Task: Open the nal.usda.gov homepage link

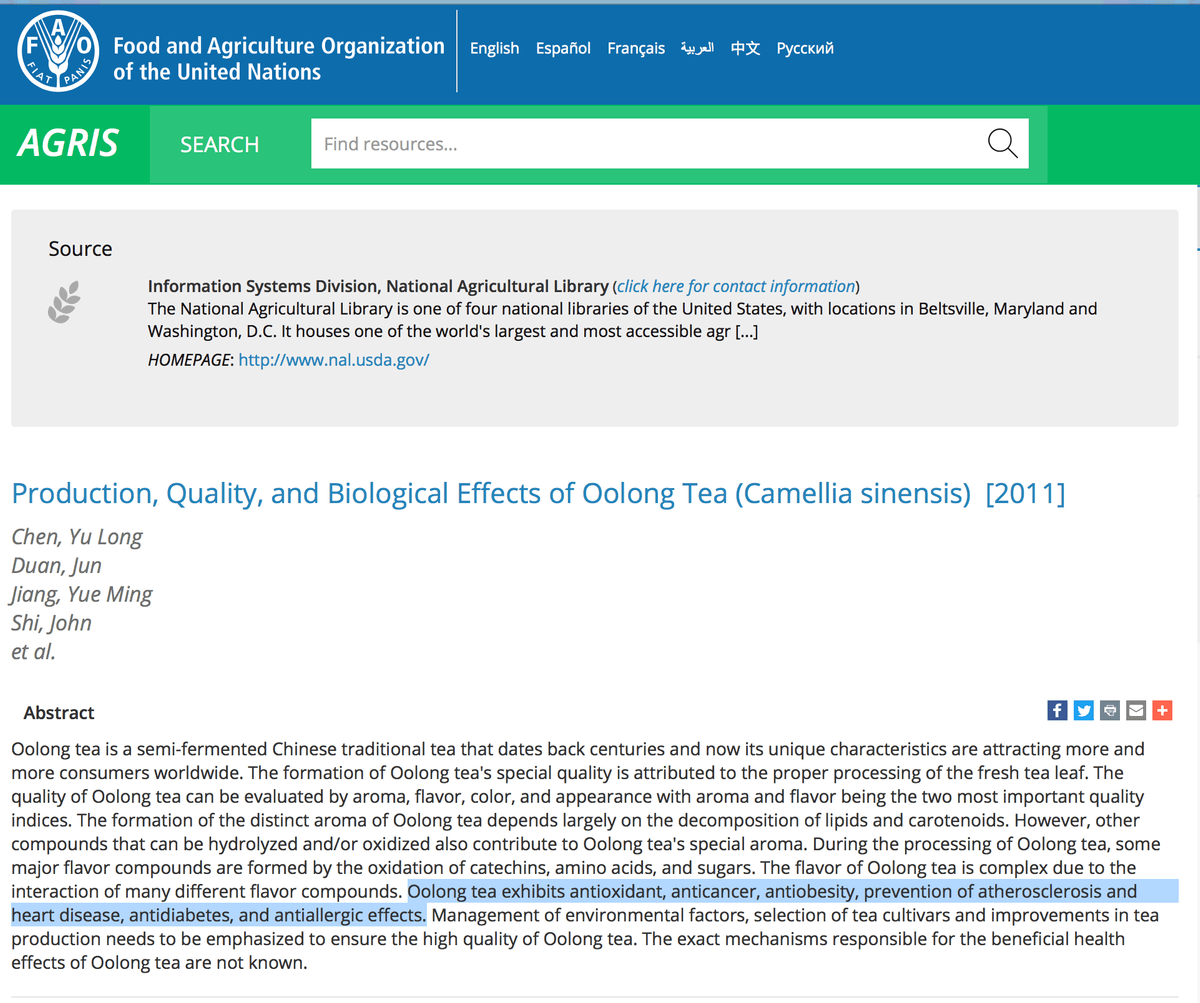Action: pos(334,359)
